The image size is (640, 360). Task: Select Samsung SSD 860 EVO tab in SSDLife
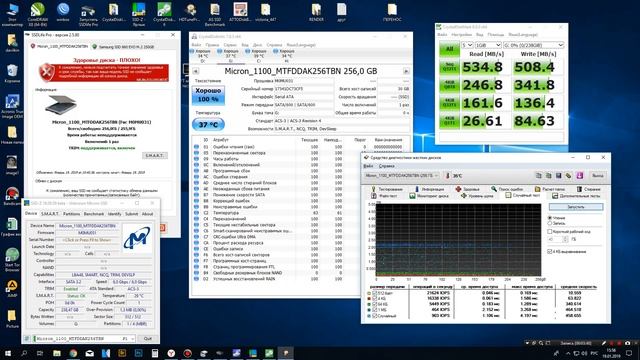123,47
